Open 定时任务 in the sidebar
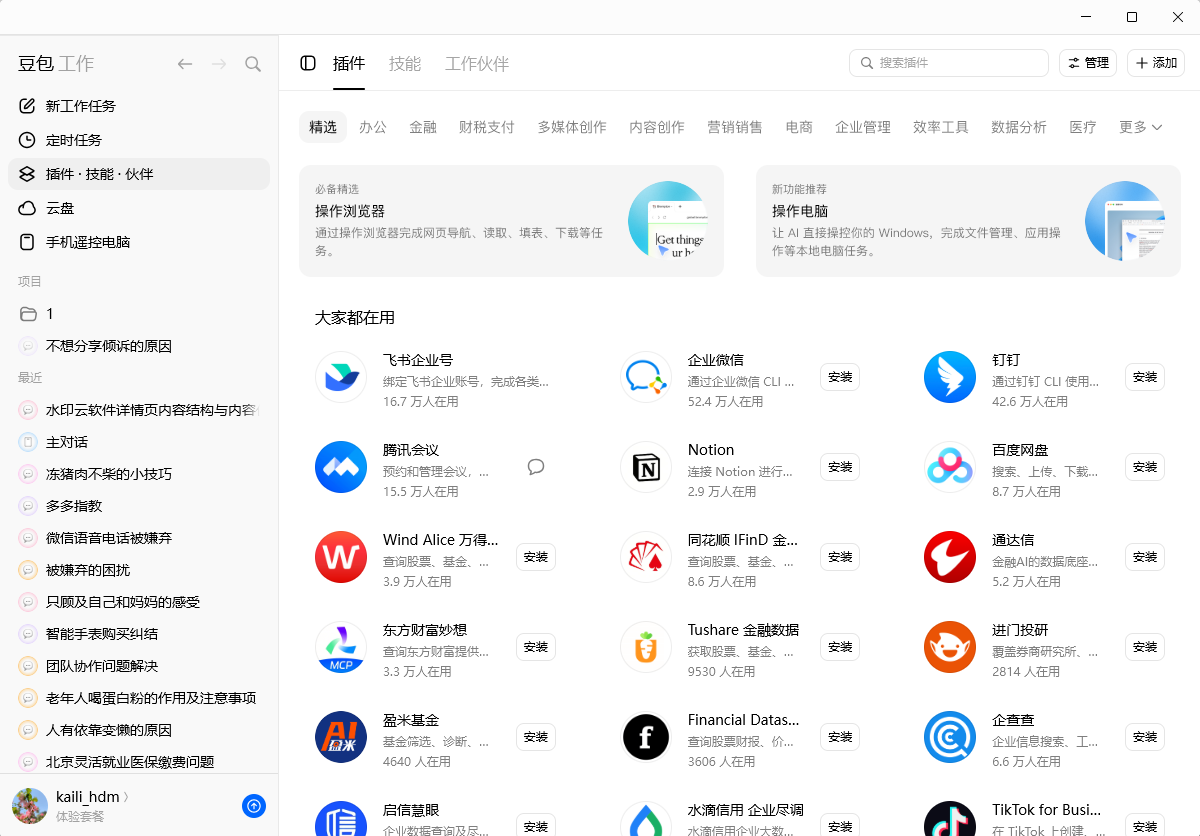Viewport: 1200px width, 836px height. click(139, 140)
